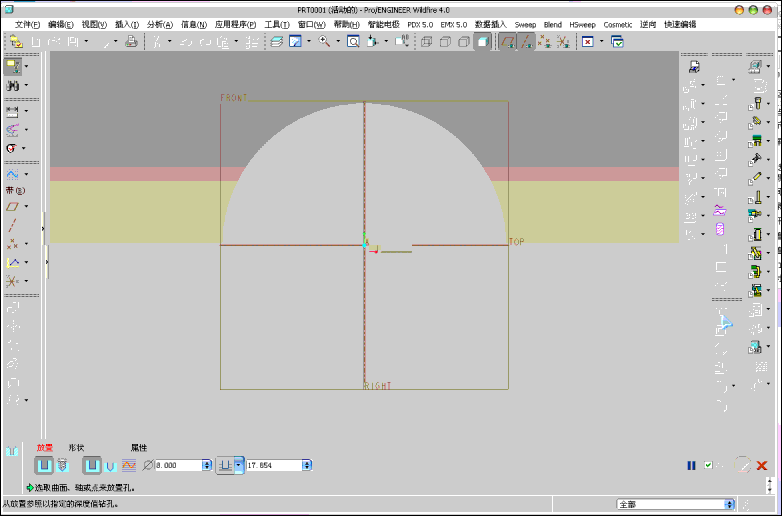Click the datum point tool icon
Screen dimensions: 782x516
coord(12,244)
